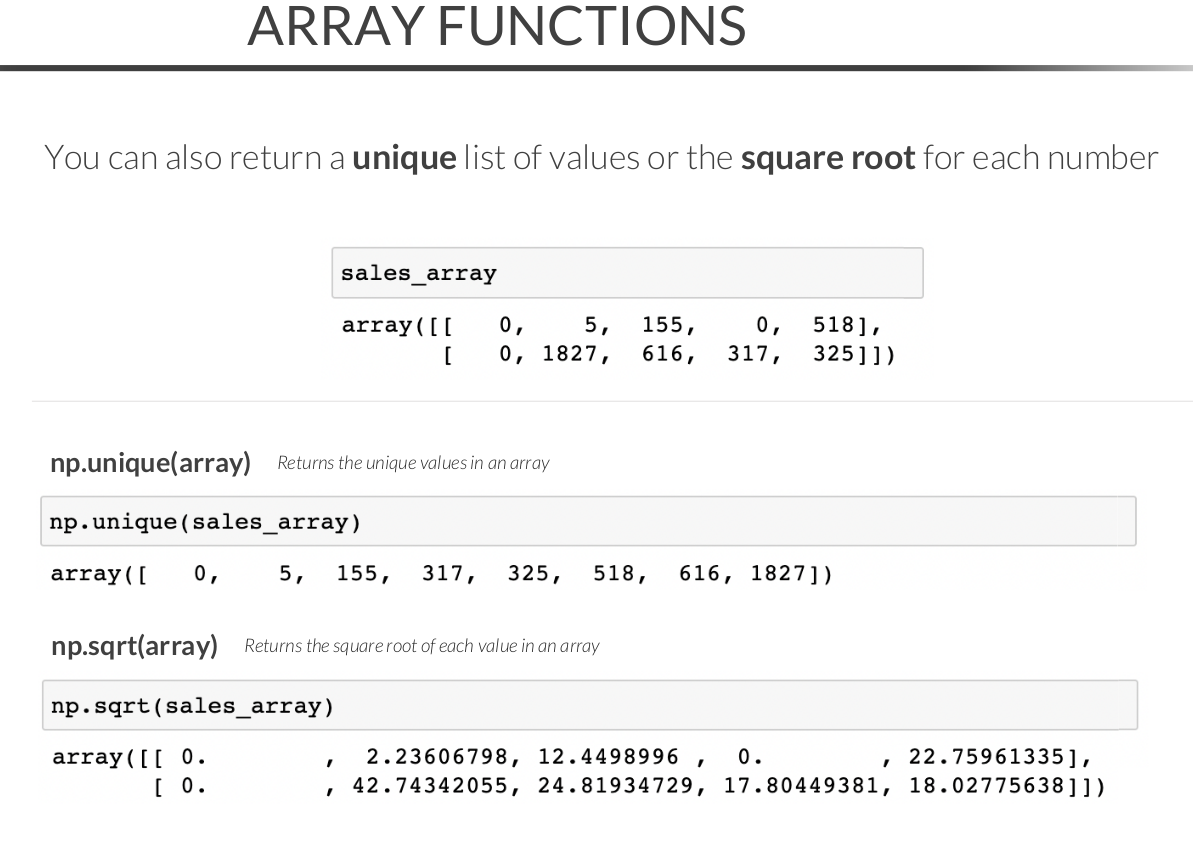Screen dimensions: 1193x846
Task: Click value 616 in the sales_array output
Action: click(662, 352)
